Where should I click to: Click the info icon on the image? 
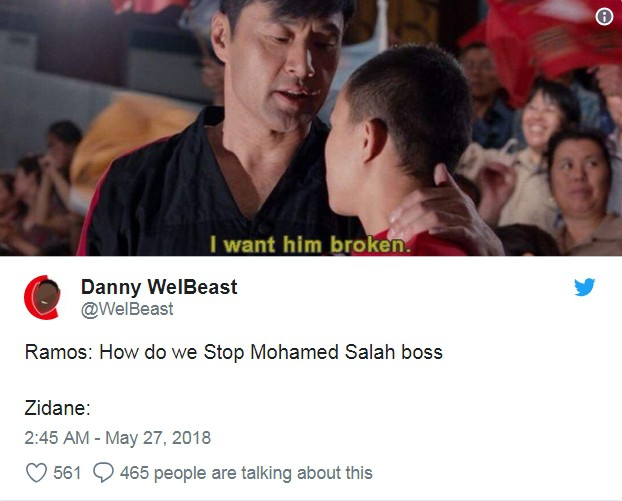(x=604, y=17)
